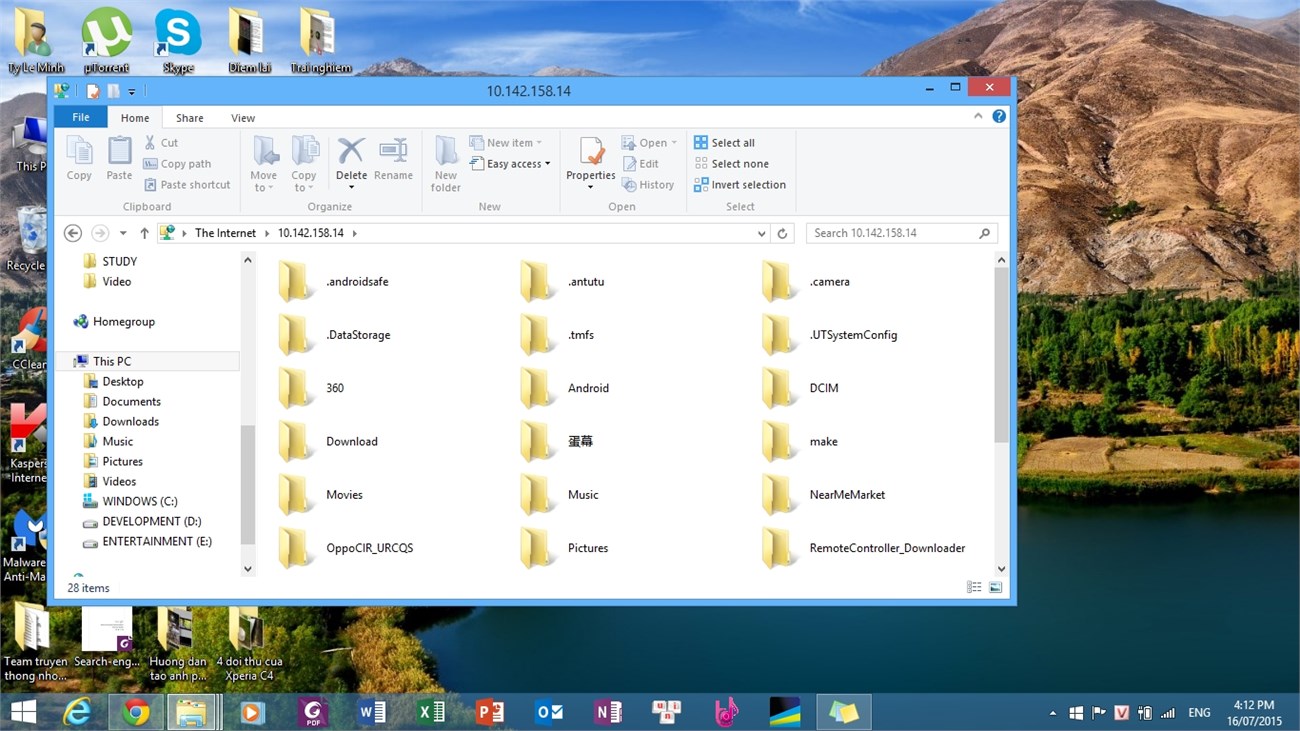Click the Edit command in Open group

tap(640, 164)
